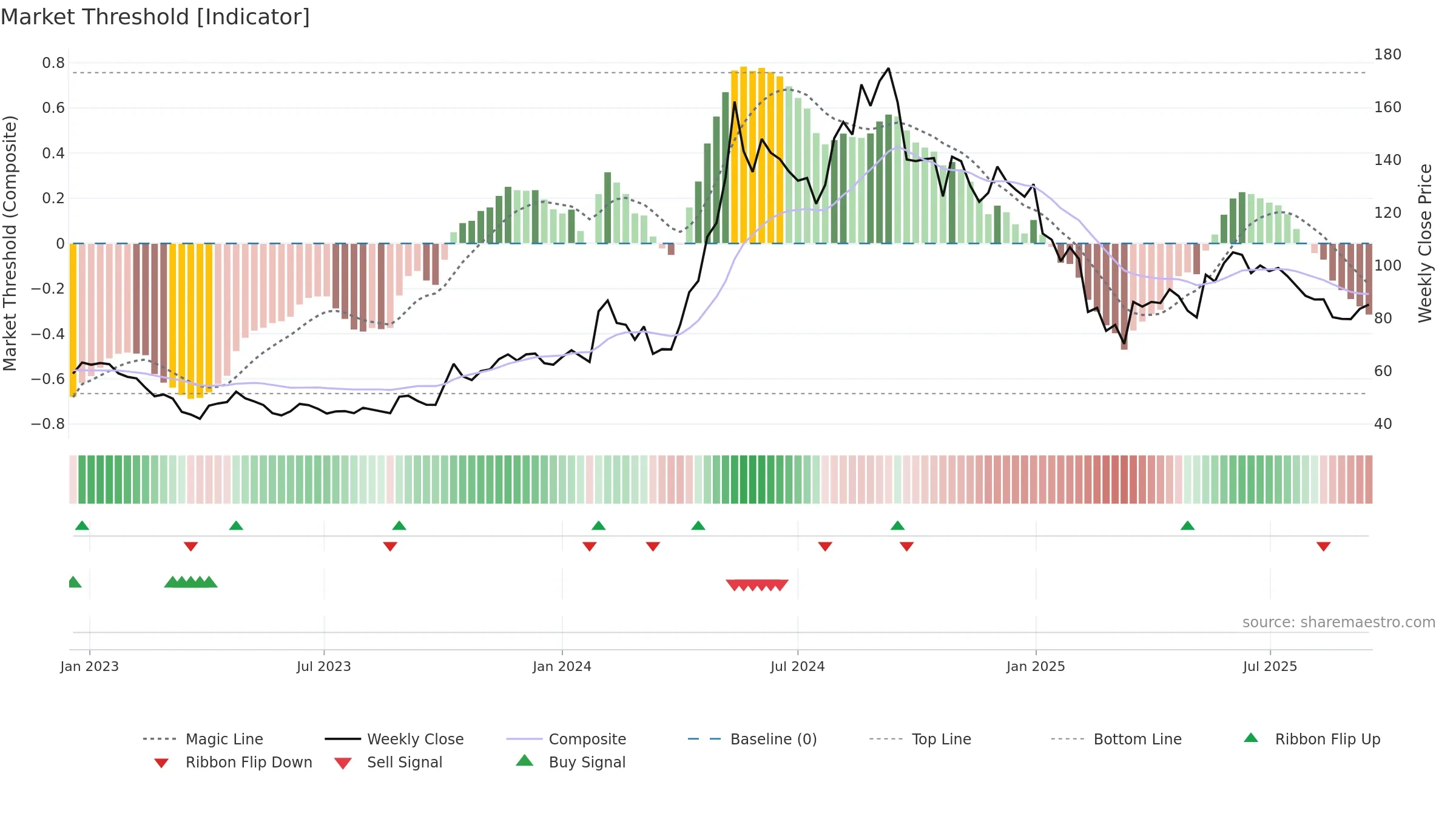Click the Weekly Close Price axis title
This screenshot has width=1456, height=819.
click(1425, 243)
